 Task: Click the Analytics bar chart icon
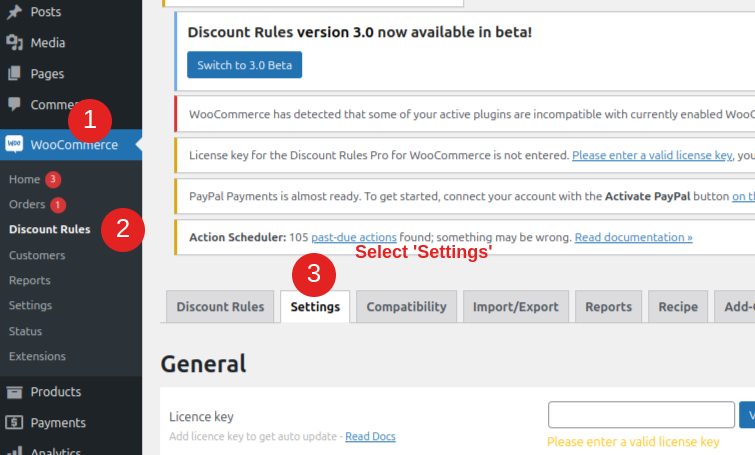pos(14,451)
